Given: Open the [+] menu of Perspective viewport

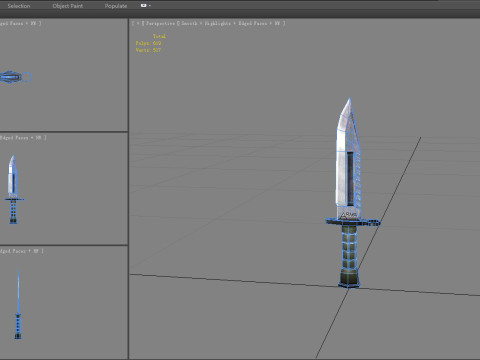Looking at the screenshot, I should [x=138, y=23].
